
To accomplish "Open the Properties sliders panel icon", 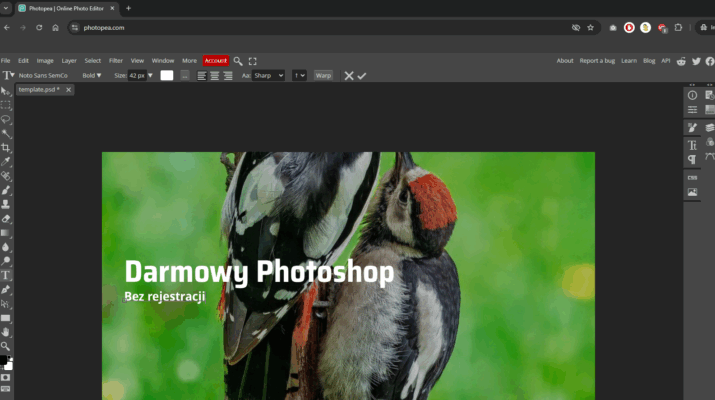I will tap(692, 109).
